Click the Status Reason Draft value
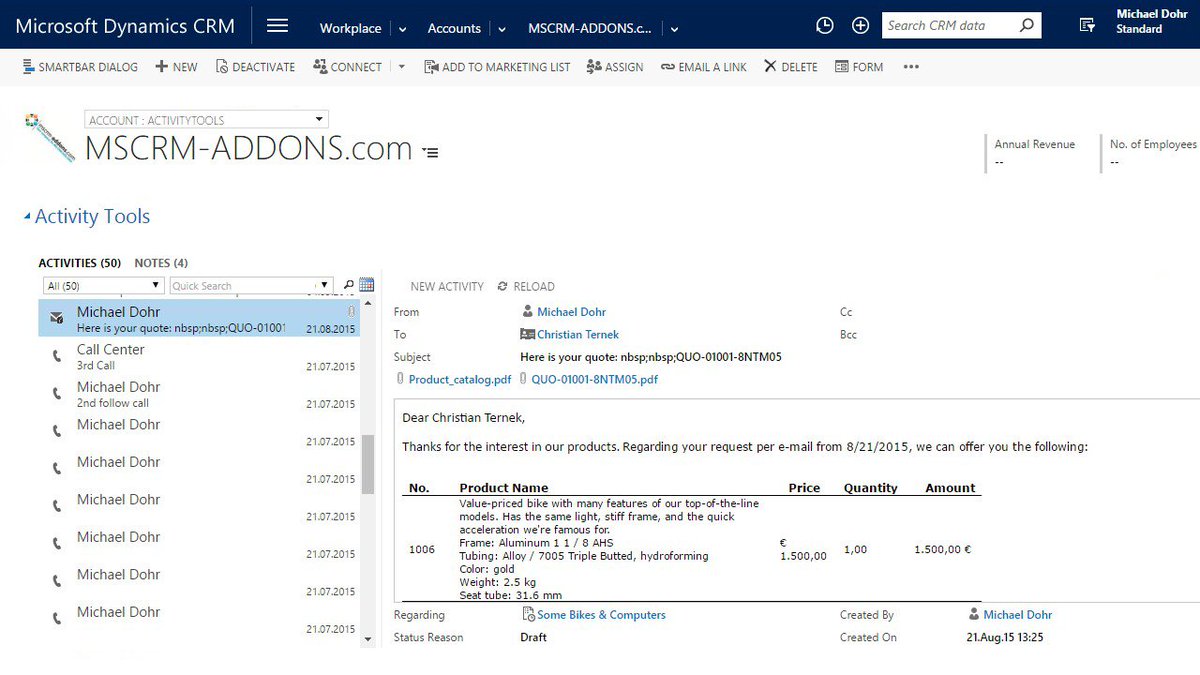Screen dimensions: 1200x675 (x=533, y=637)
